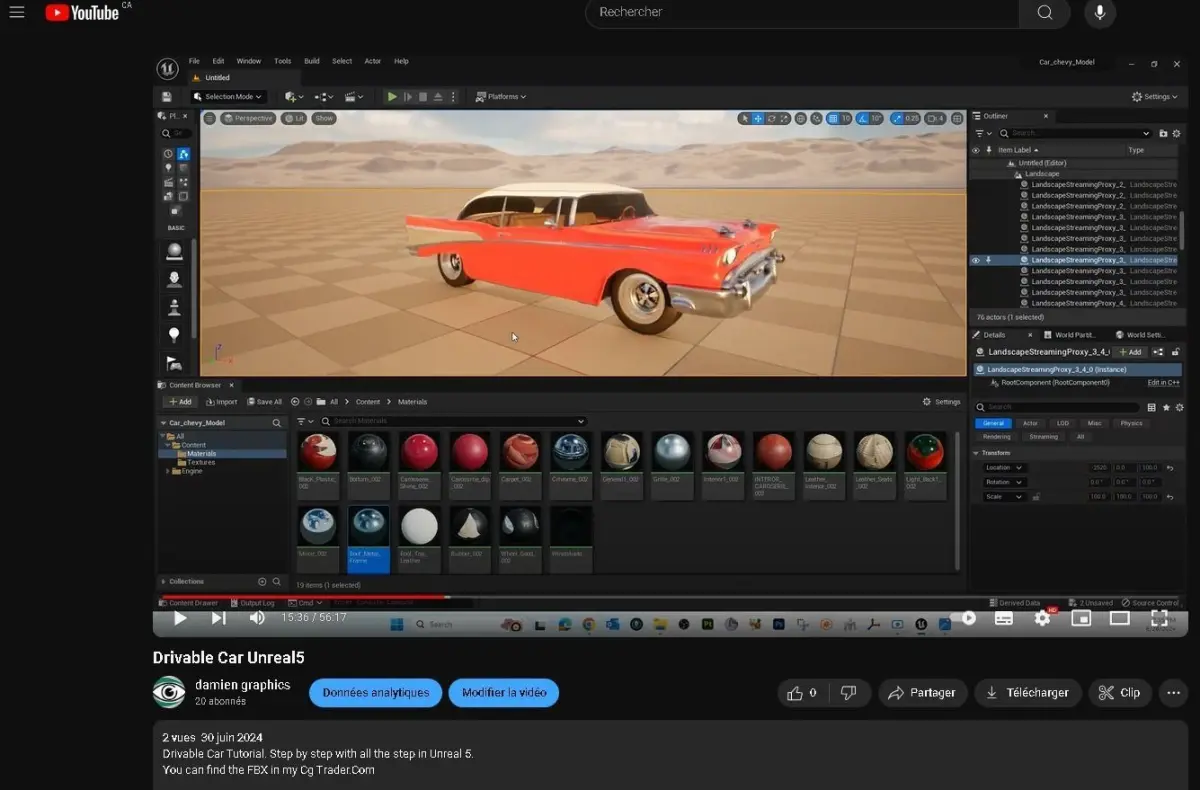The width and height of the screenshot is (1200, 790).
Task: Open the Build menu
Action: [312, 61]
